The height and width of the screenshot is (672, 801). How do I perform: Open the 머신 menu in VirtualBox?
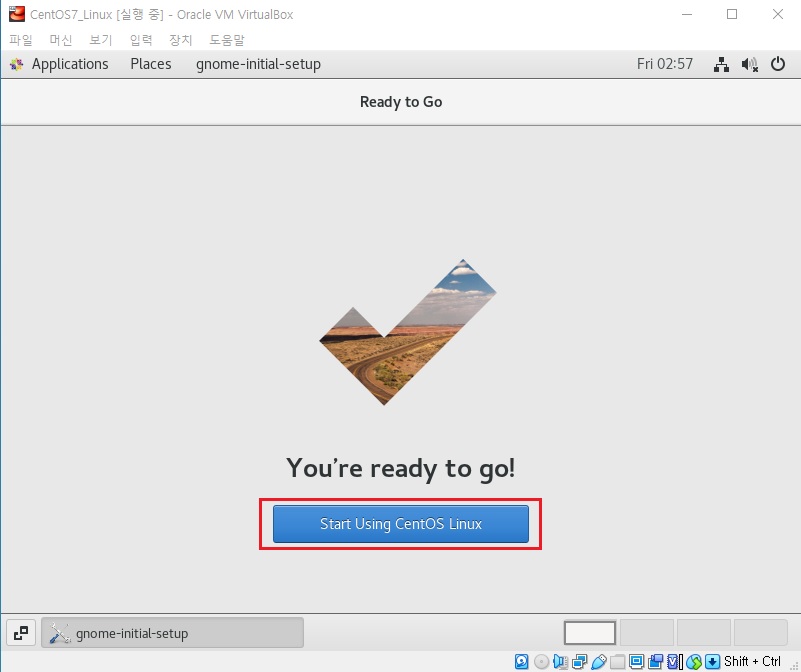pyautogui.click(x=61, y=39)
